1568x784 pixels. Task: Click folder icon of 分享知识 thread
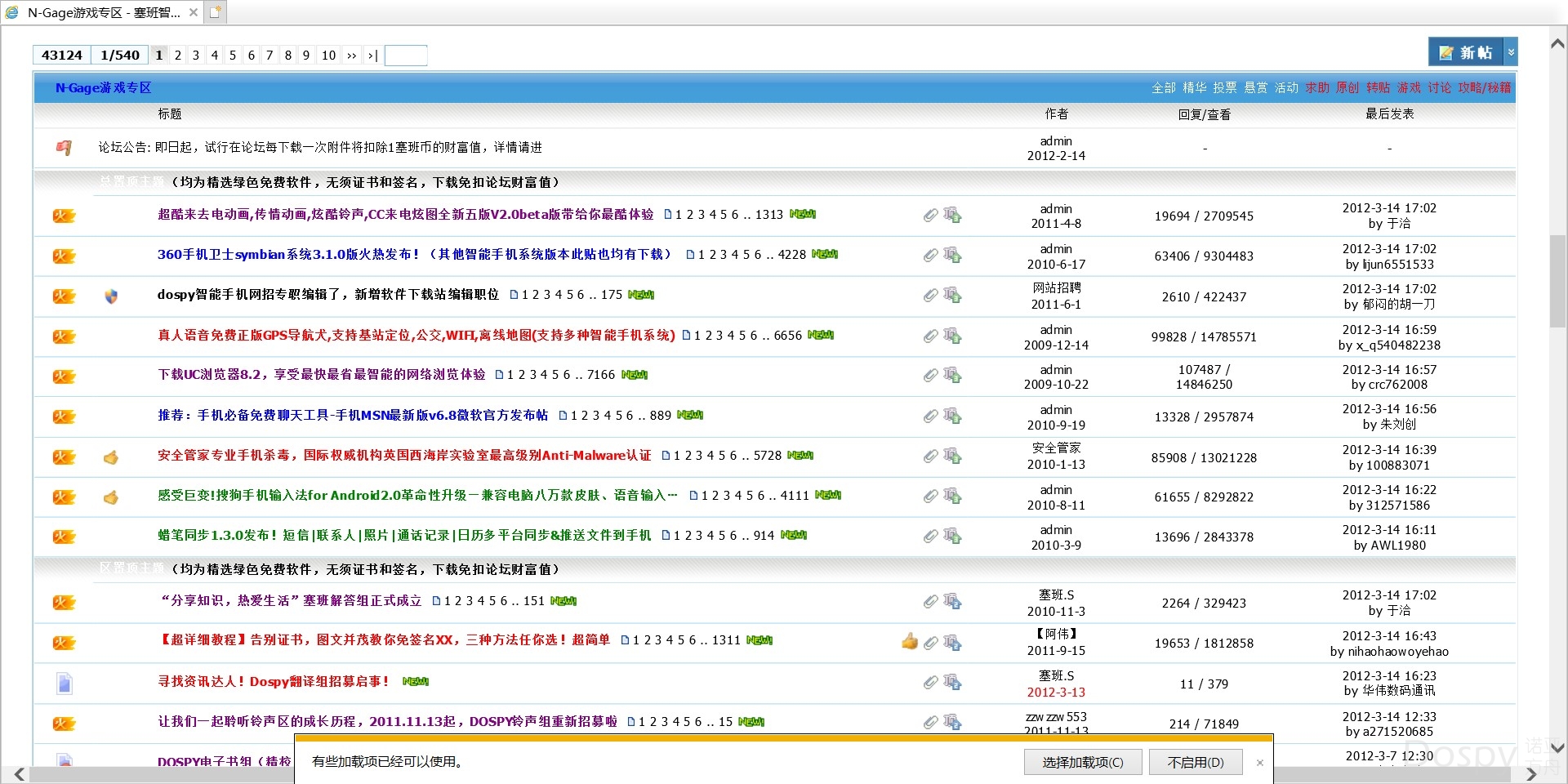coord(64,603)
